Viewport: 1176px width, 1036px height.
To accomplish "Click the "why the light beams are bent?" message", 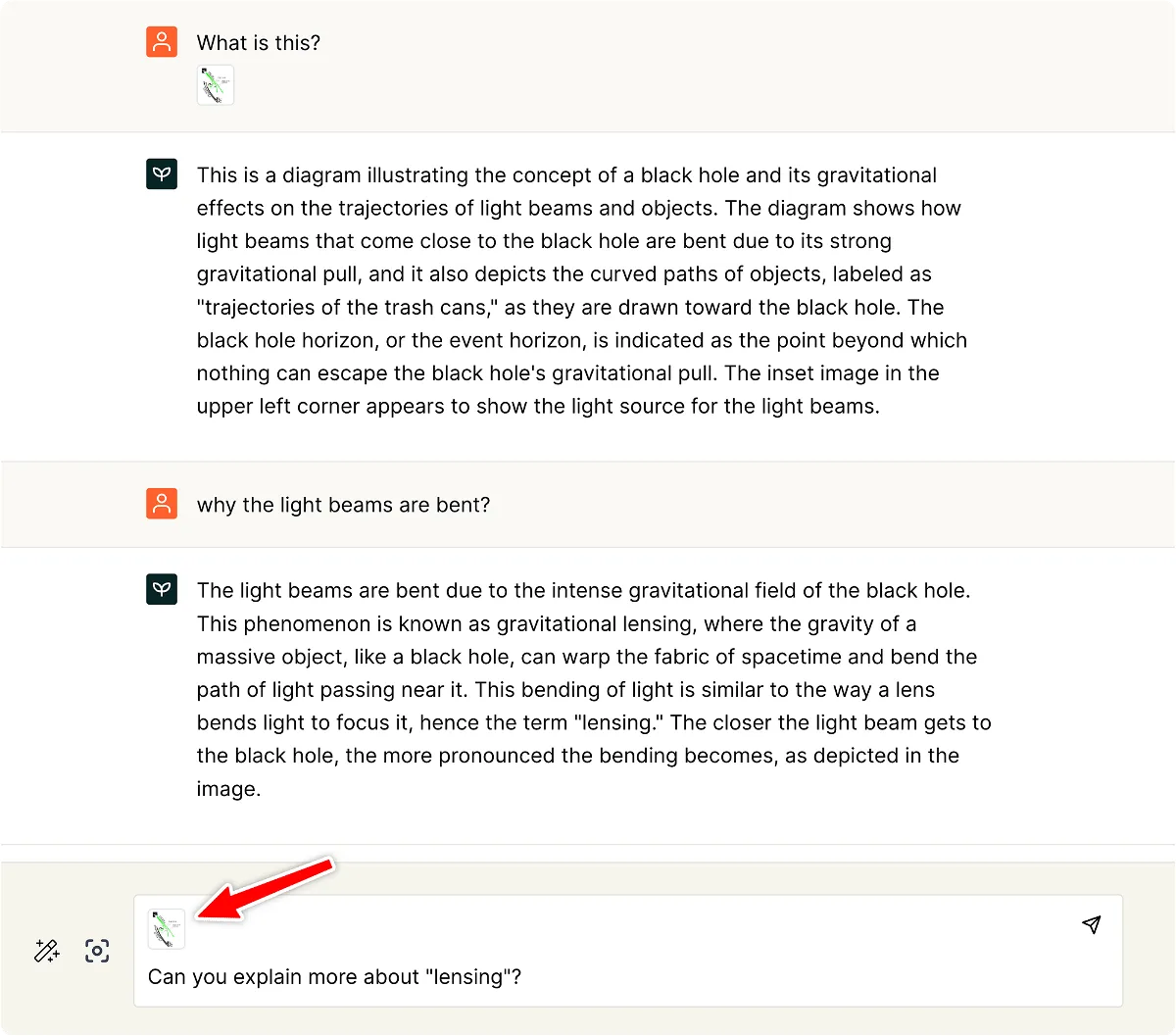I will (x=343, y=505).
